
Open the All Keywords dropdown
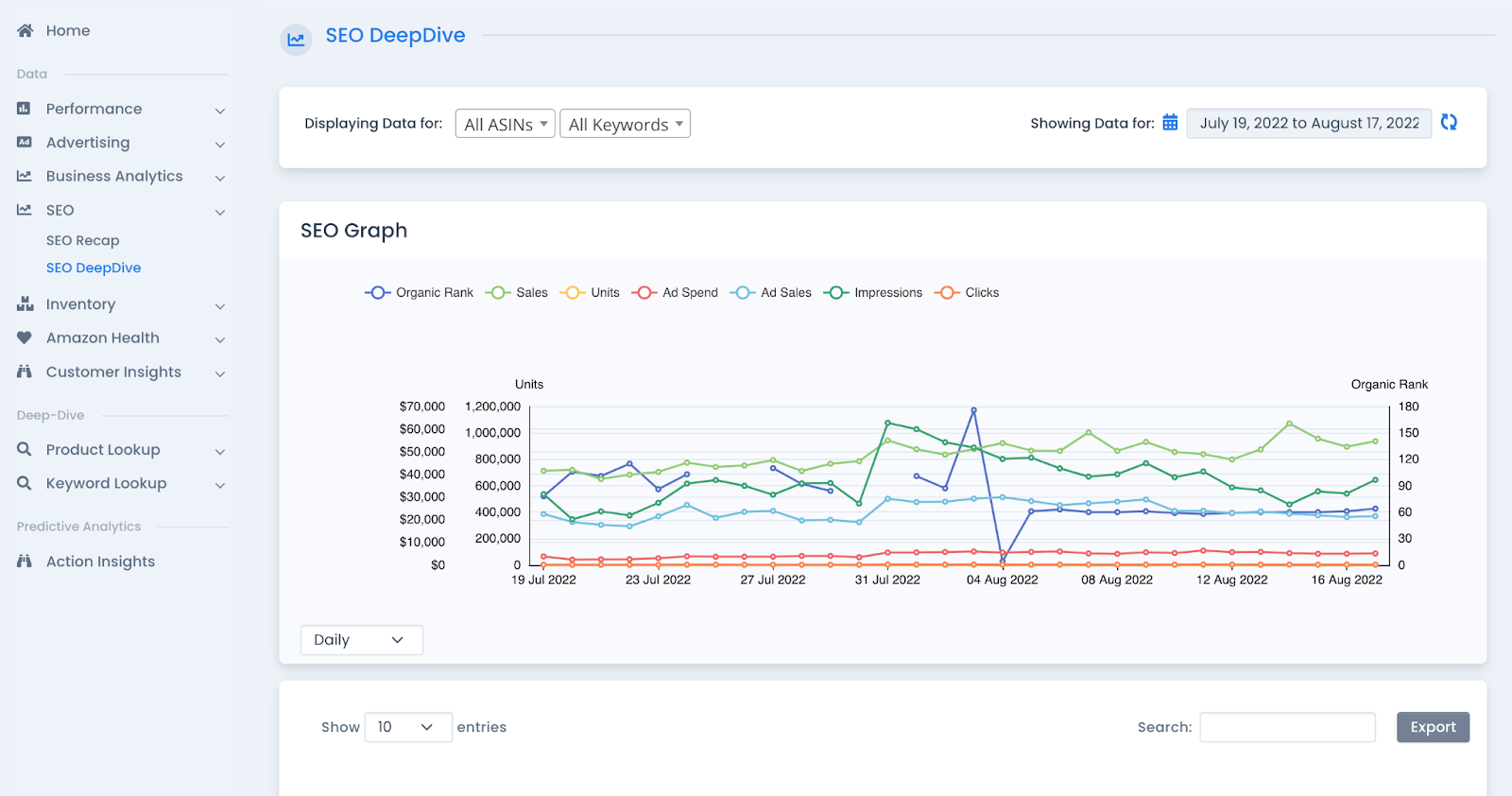coord(625,124)
